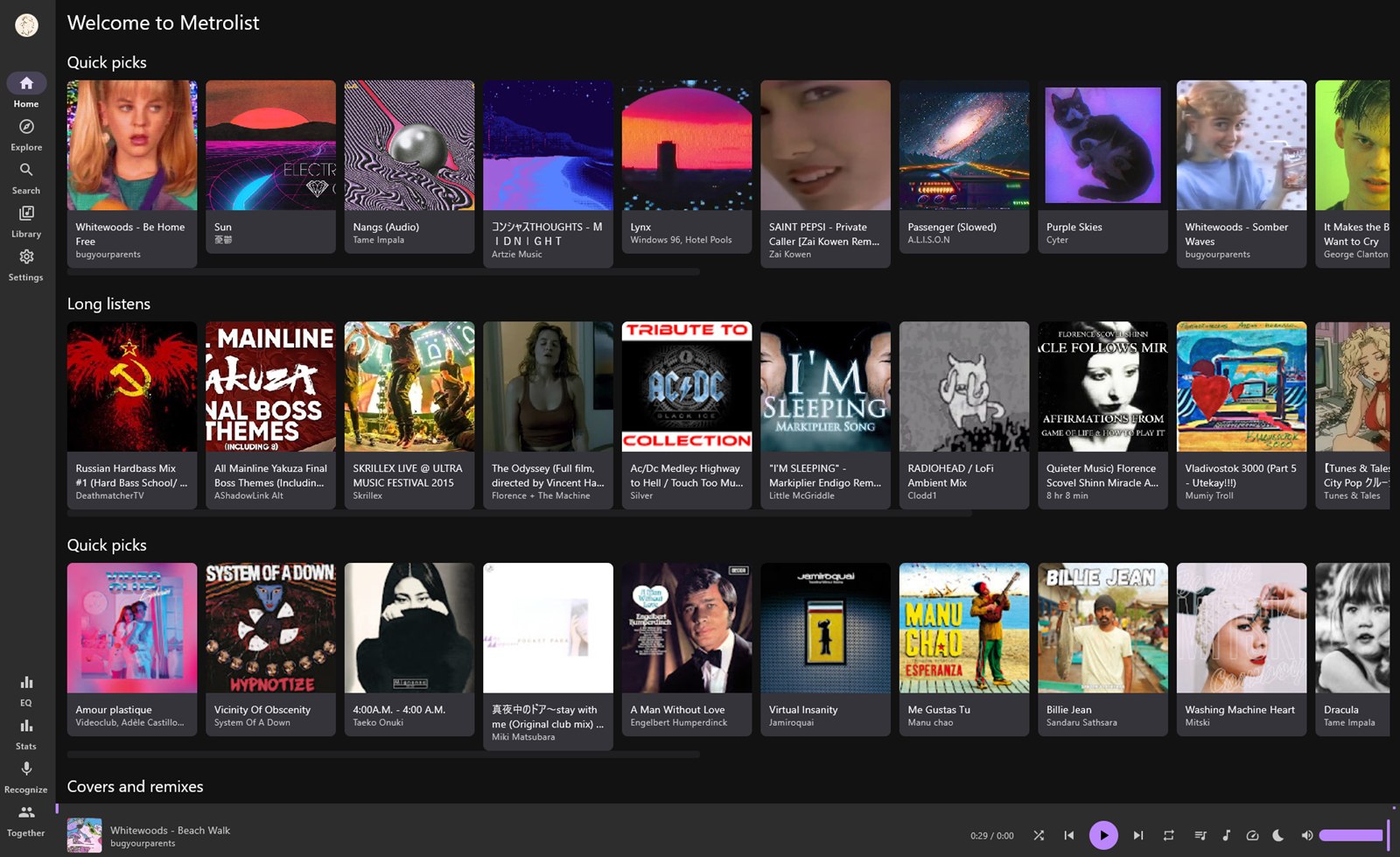Open the Search page
Image resolution: width=1400 pixels, height=857 pixels.
click(26, 178)
